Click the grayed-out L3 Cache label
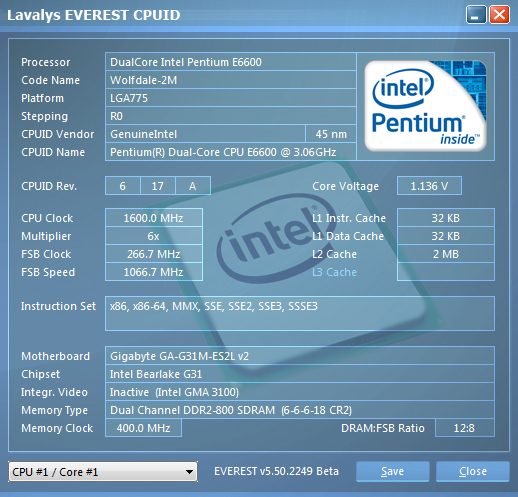 tap(334, 272)
